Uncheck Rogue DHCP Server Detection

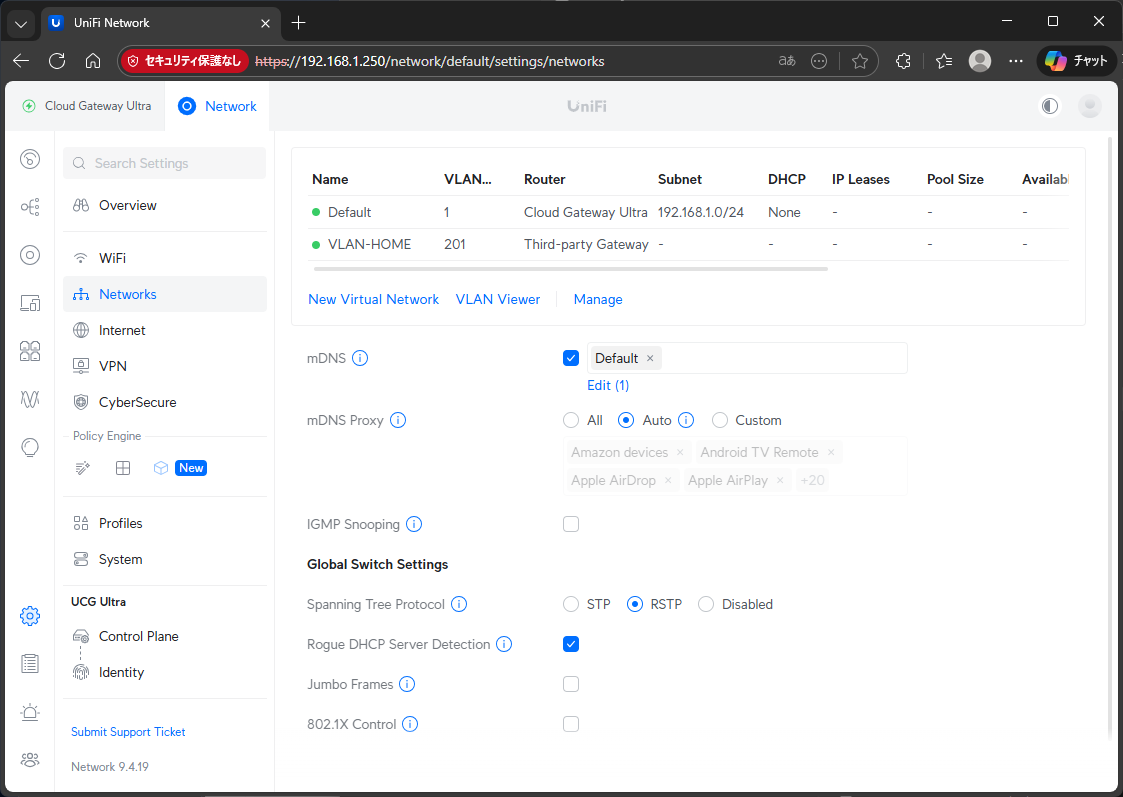[x=571, y=644]
